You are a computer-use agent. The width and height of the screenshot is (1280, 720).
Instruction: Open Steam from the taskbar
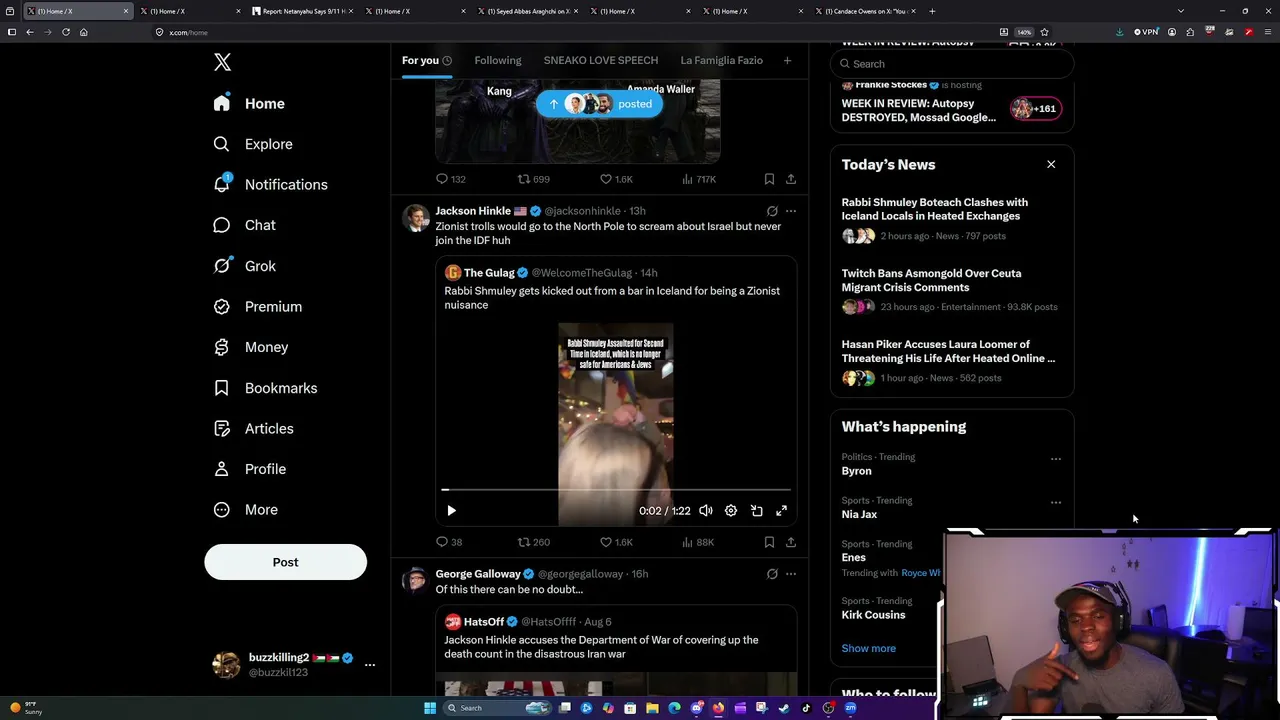[x=784, y=708]
